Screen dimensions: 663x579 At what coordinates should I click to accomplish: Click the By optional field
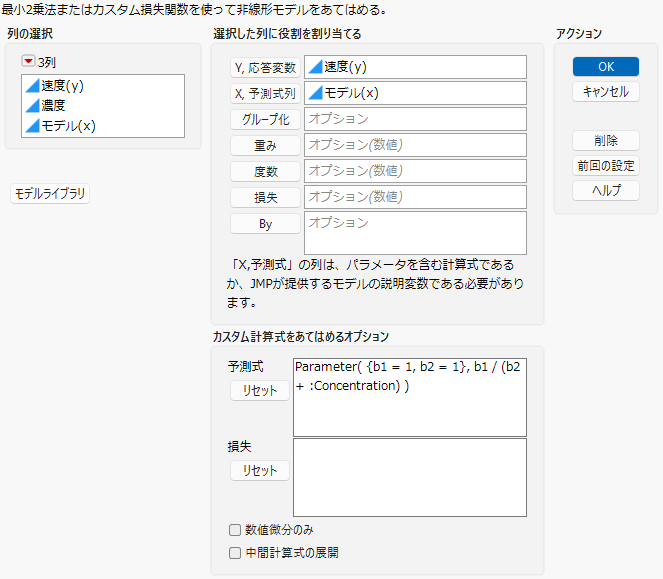pos(415,233)
